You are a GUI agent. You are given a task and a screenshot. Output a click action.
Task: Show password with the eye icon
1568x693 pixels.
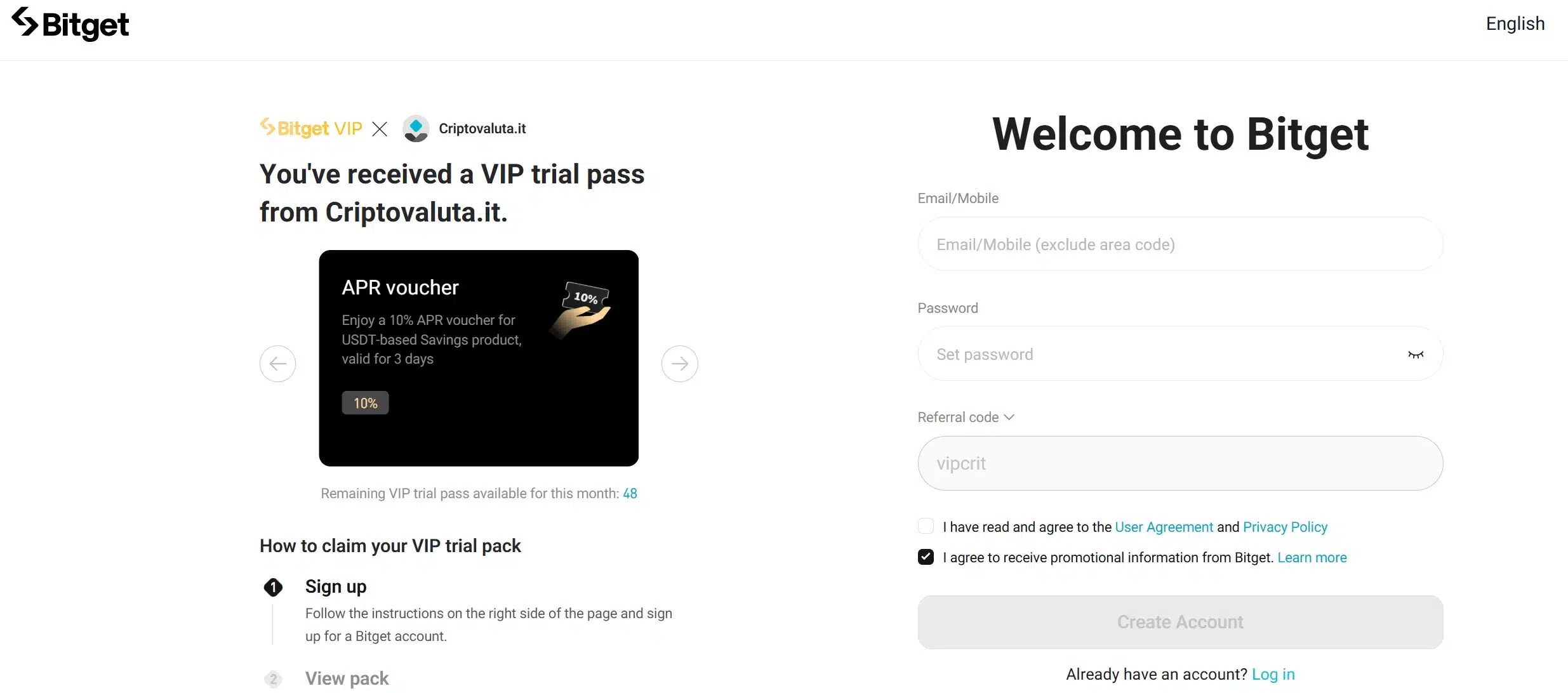(1415, 354)
